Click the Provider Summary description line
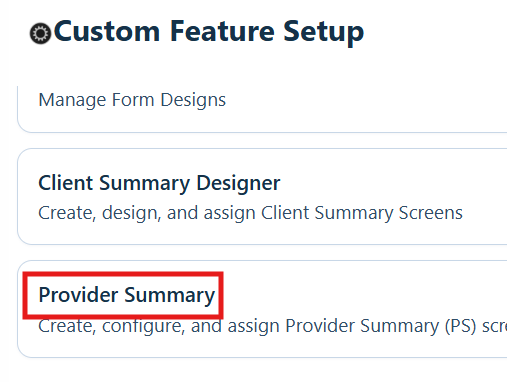This screenshot has width=507, height=382. pyautogui.click(x=272, y=326)
